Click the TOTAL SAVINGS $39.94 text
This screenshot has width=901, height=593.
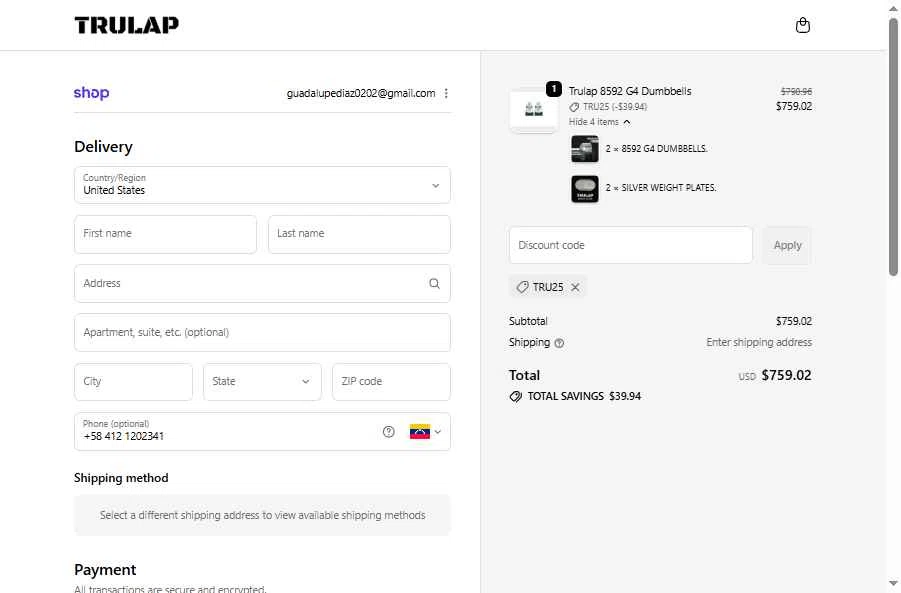coord(584,396)
